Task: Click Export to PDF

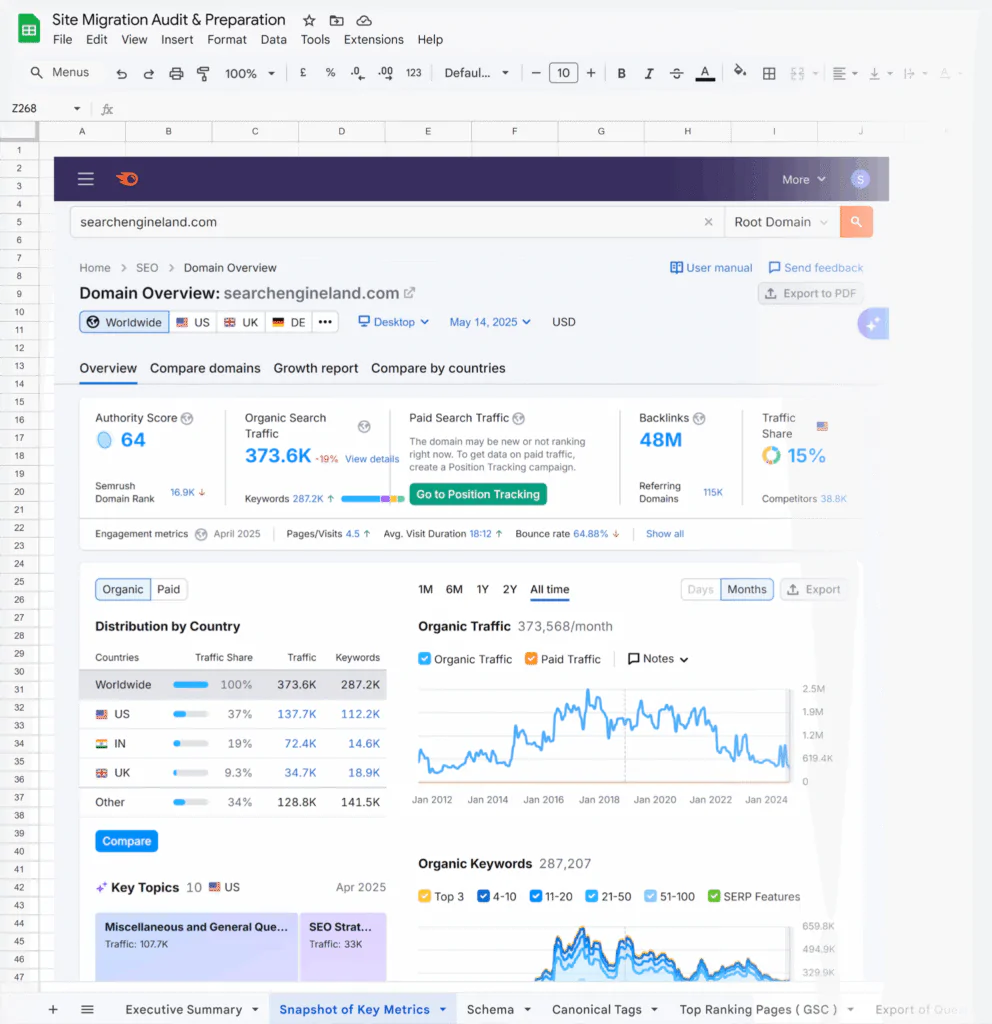Action: pyautogui.click(x=810, y=293)
